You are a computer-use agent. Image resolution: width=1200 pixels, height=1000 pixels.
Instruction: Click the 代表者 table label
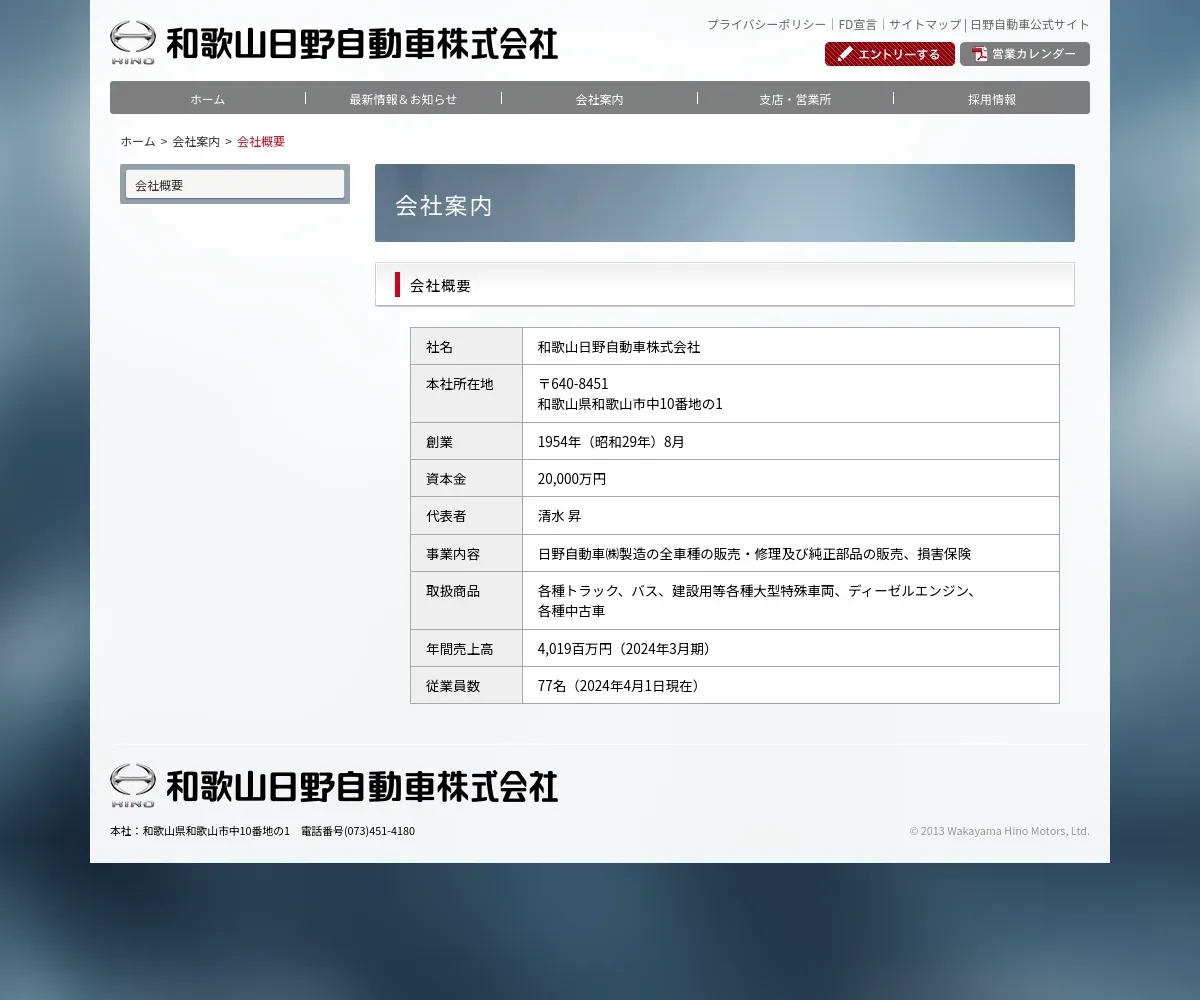click(446, 516)
